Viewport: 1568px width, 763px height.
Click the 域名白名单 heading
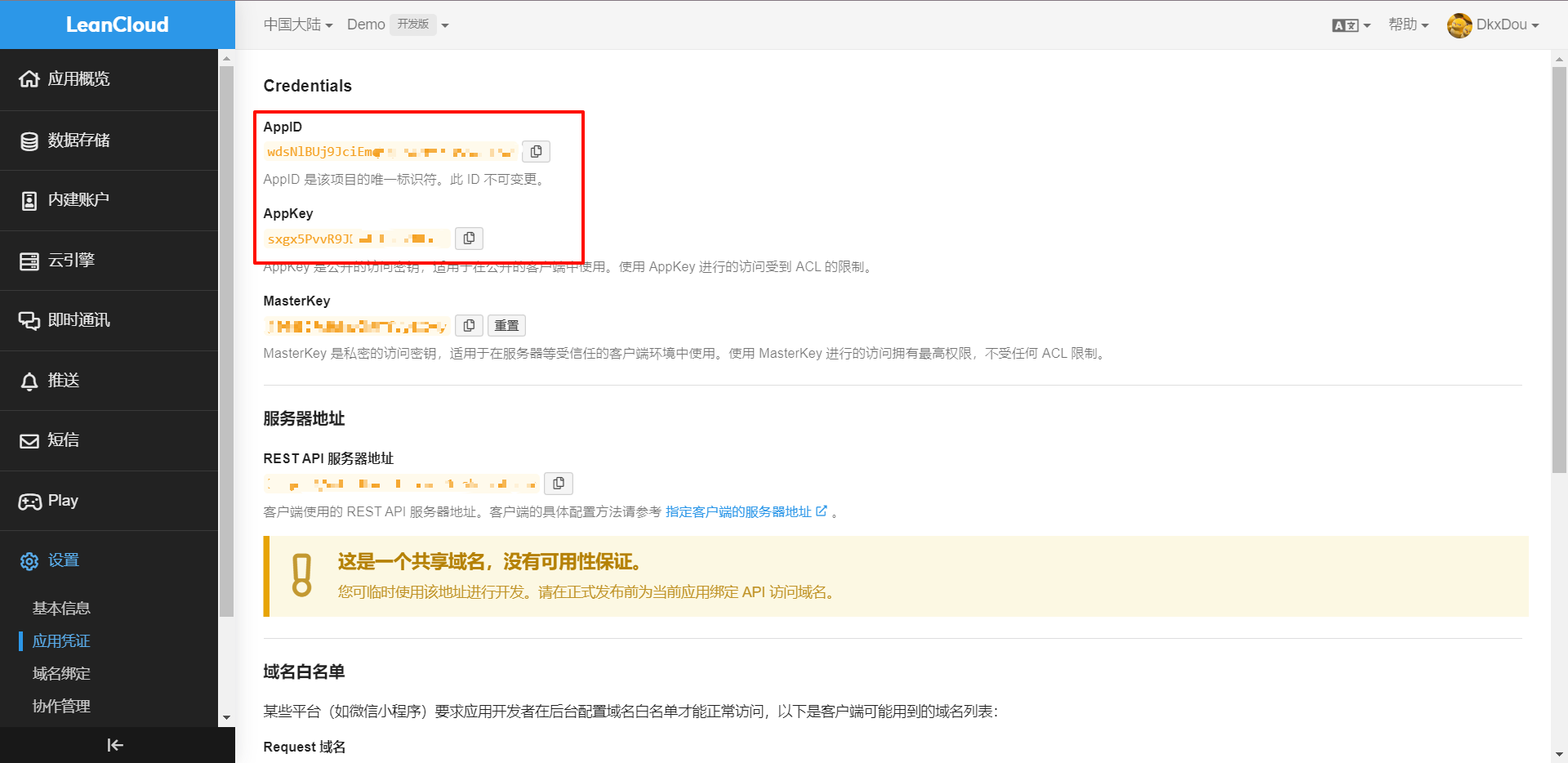pyautogui.click(x=304, y=672)
